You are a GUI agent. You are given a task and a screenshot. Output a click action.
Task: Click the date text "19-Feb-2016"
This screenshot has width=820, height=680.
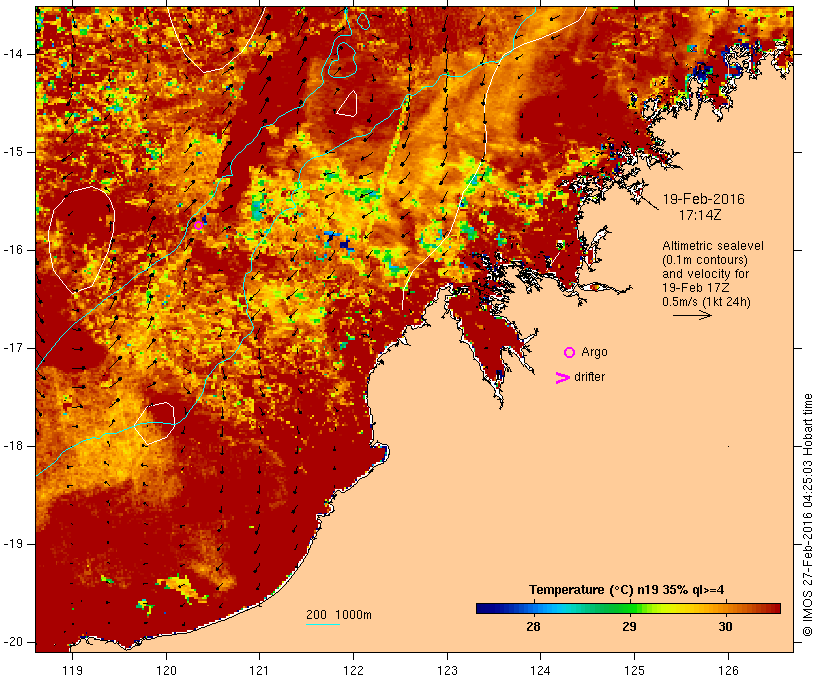click(703, 199)
